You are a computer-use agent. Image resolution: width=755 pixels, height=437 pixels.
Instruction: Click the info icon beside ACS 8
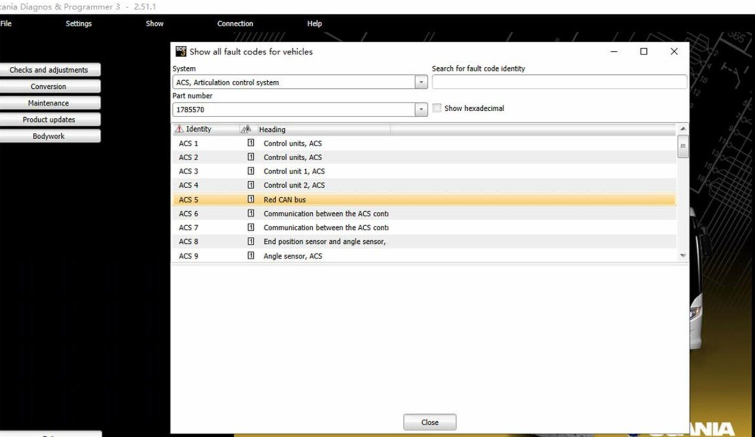pos(251,241)
